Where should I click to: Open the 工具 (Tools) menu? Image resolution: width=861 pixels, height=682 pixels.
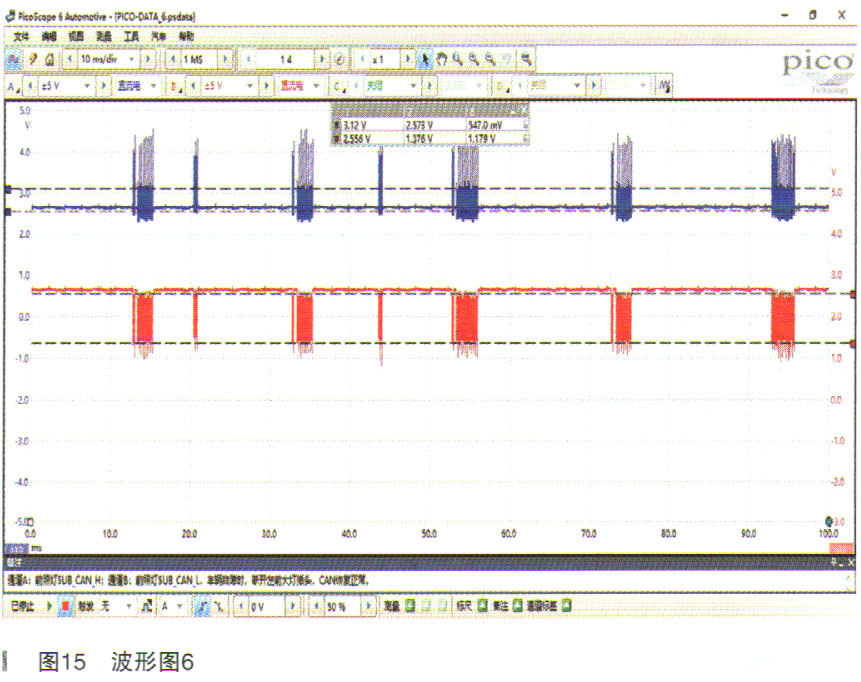[x=131, y=37]
